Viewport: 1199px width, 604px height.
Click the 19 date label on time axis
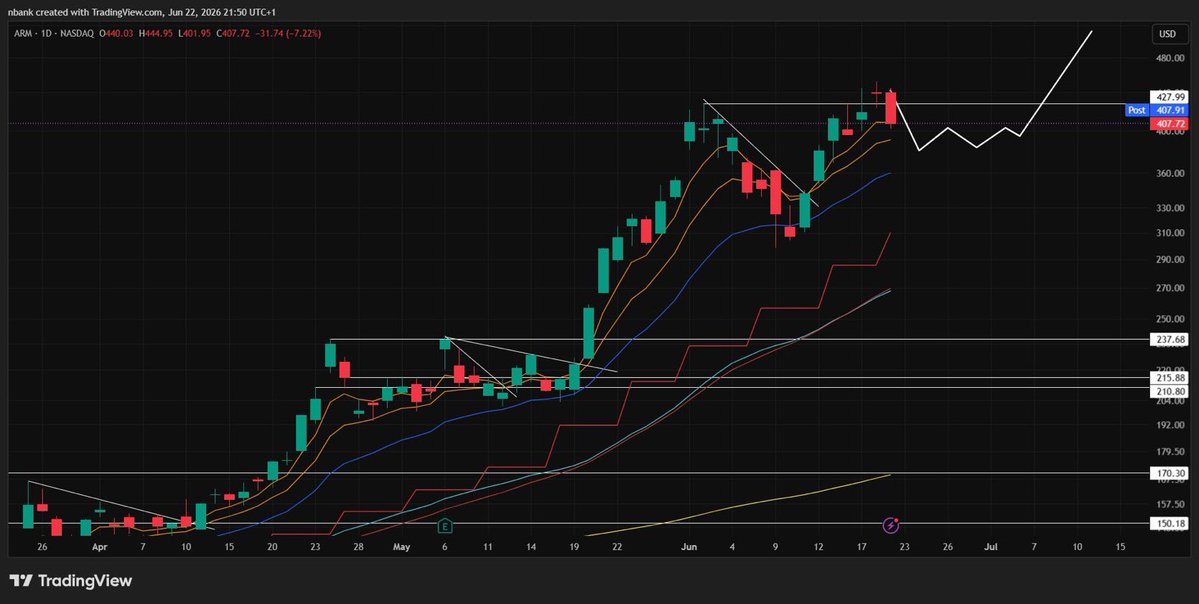574,547
